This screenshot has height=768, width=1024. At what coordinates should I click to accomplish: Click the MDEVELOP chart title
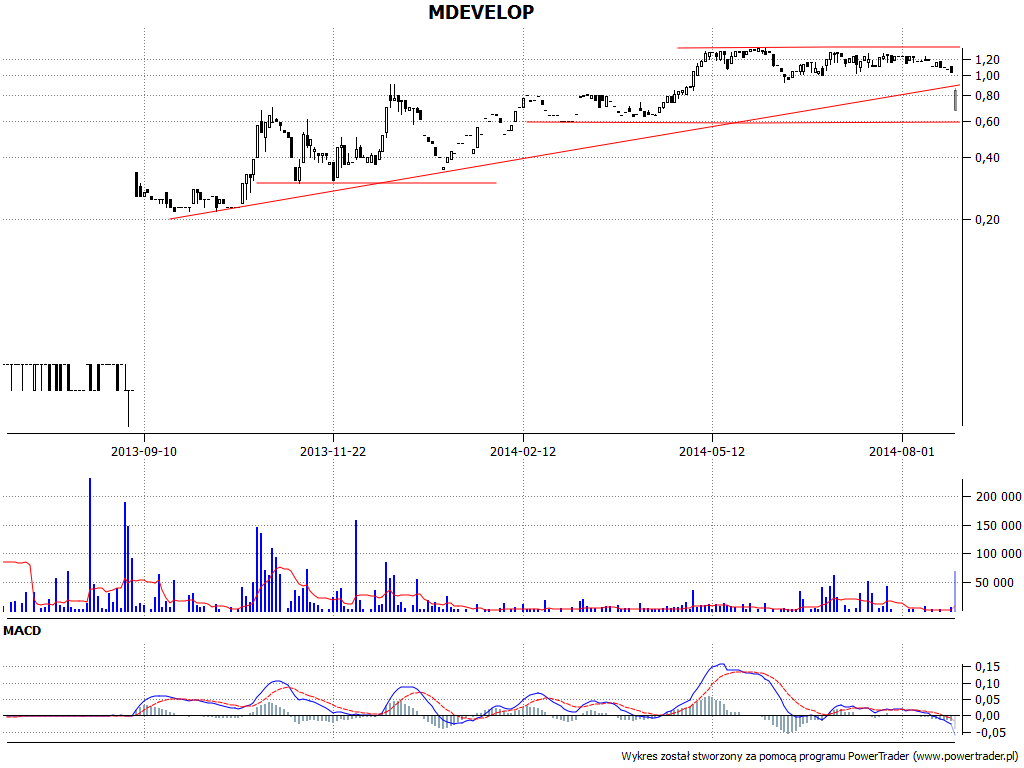[481, 13]
